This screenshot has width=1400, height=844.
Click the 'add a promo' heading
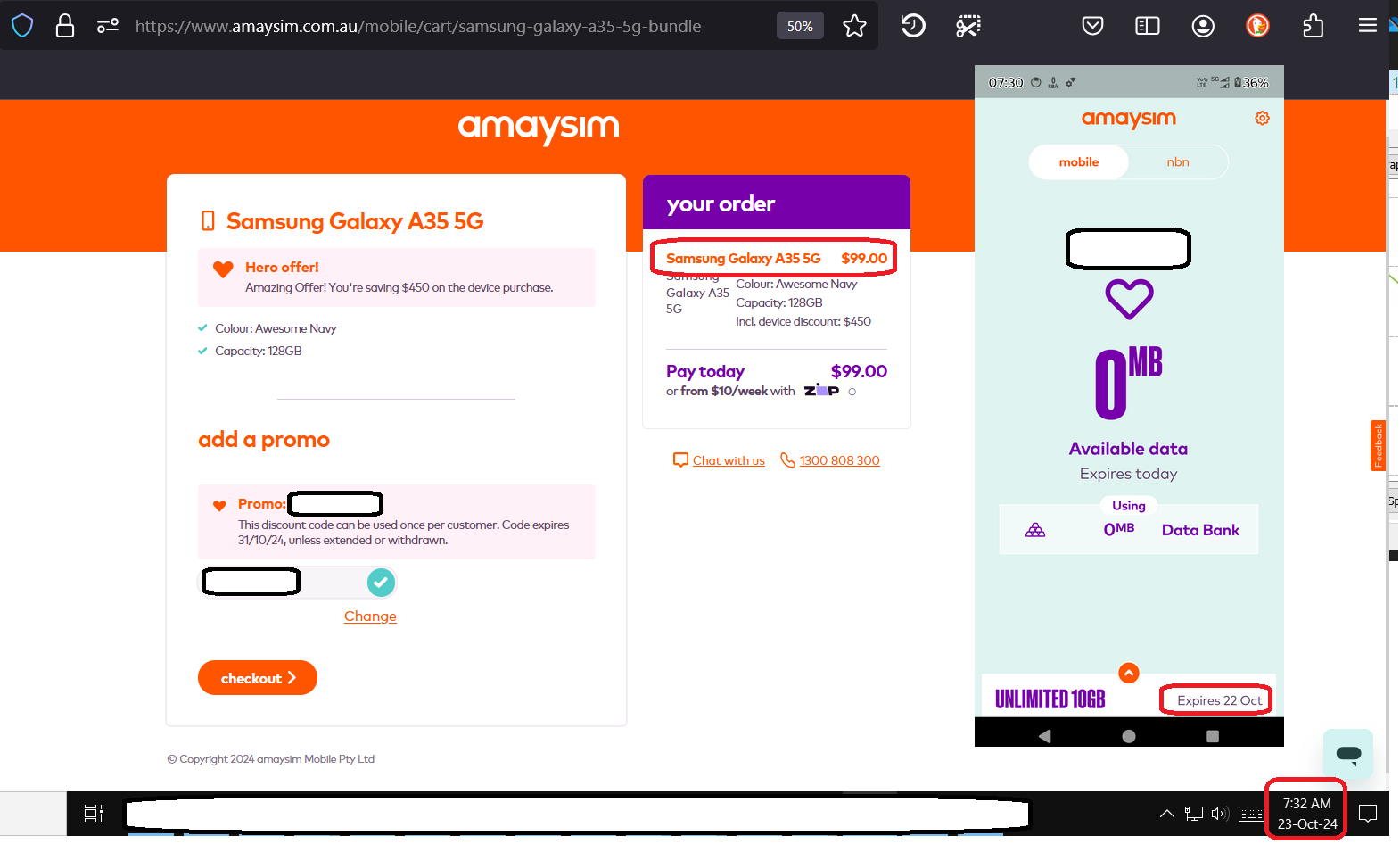[264, 439]
